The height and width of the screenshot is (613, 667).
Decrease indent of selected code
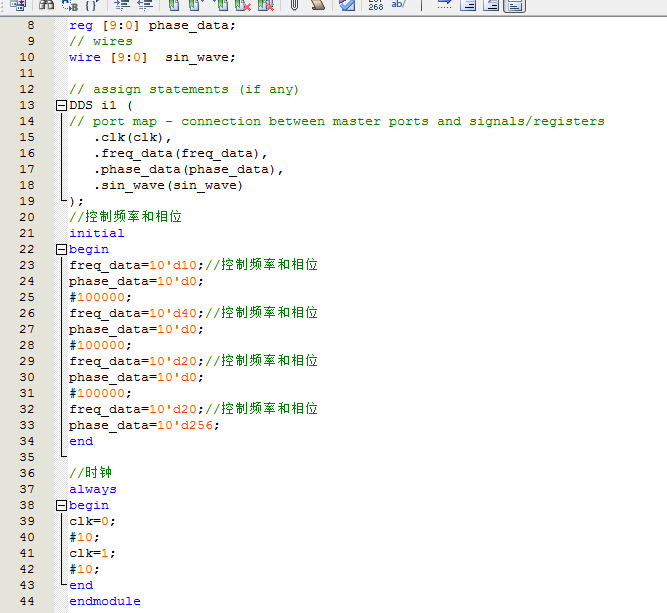point(145,4)
